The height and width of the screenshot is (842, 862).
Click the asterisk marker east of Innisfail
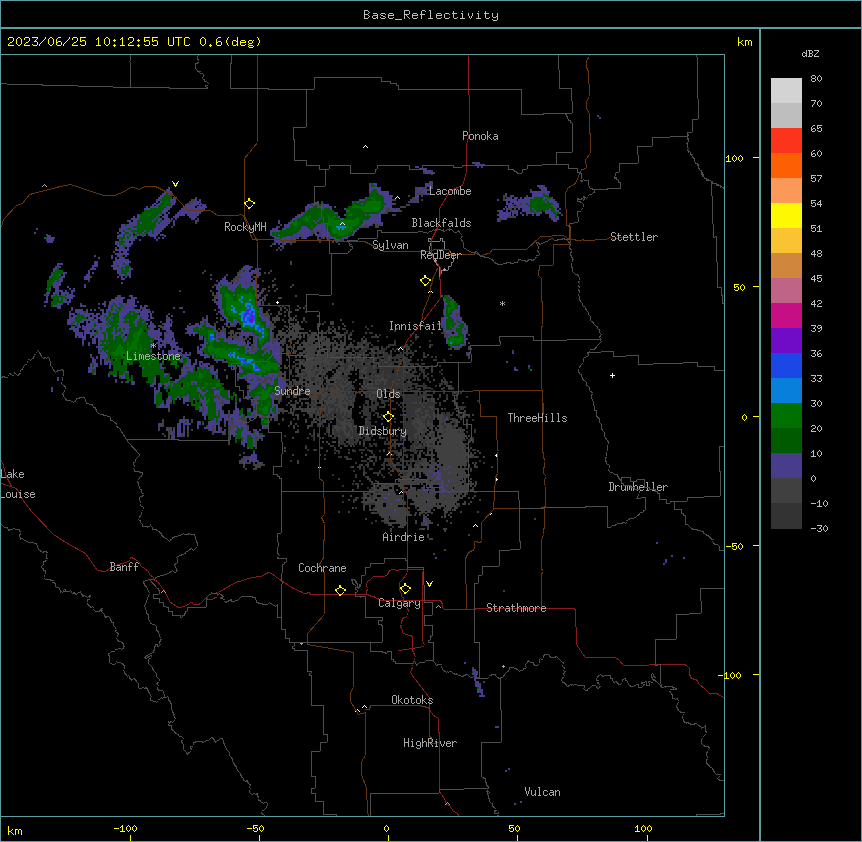pos(502,303)
